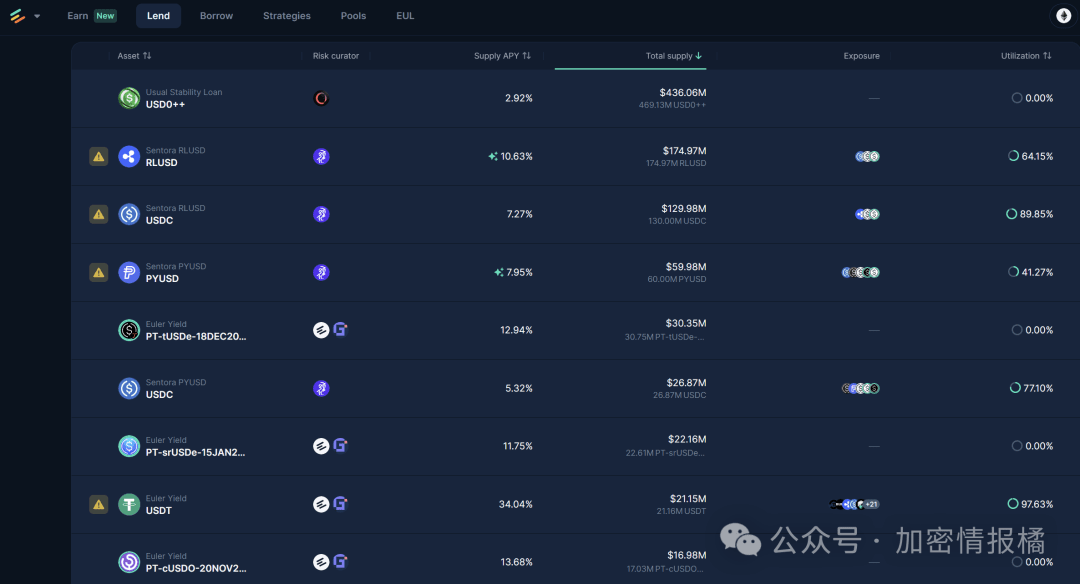
Task: Open the PT-srUSDe-15JAN2... market name
Action: [195, 452]
